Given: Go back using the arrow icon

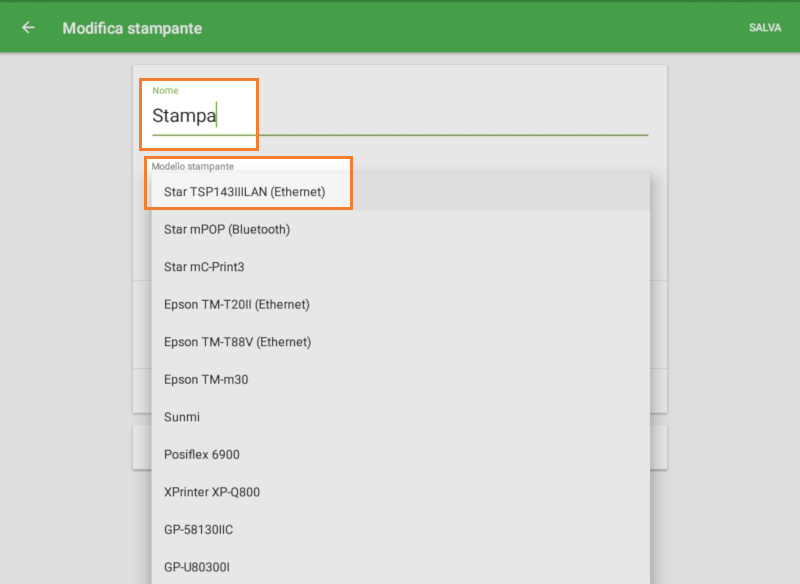Looking at the screenshot, I should click(28, 28).
